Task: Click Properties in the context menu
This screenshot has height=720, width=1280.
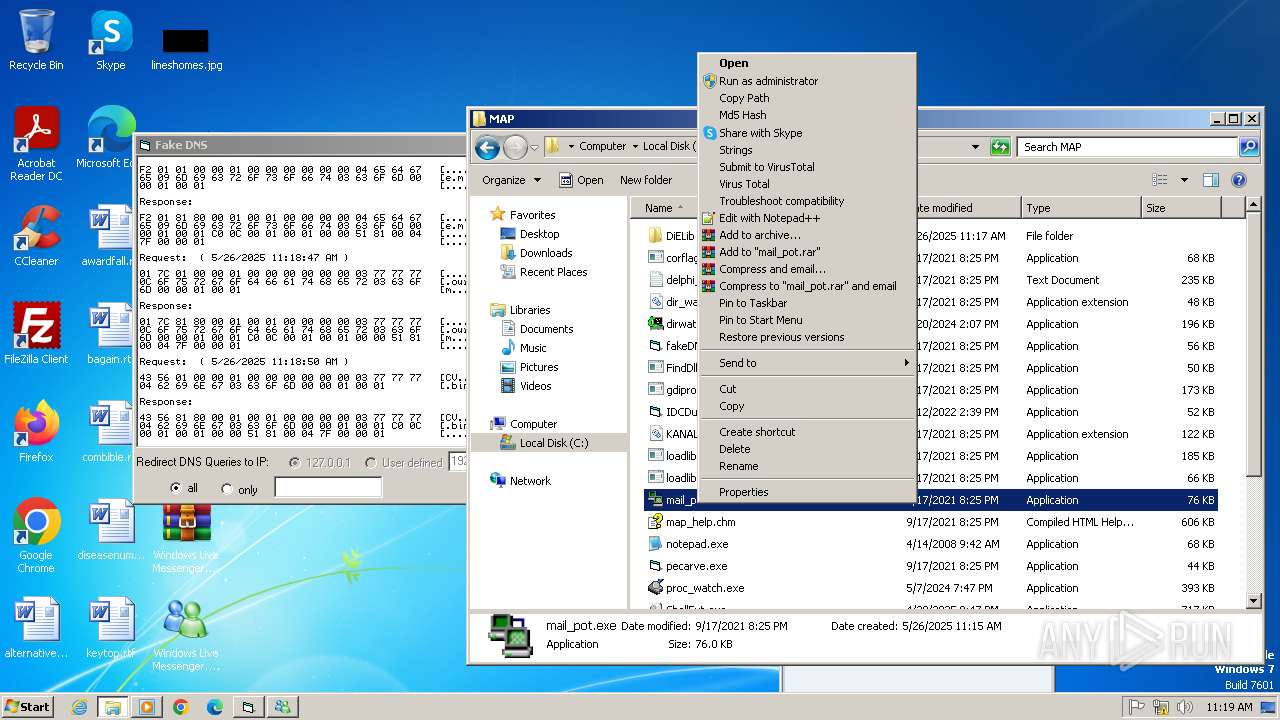Action: pos(806,492)
